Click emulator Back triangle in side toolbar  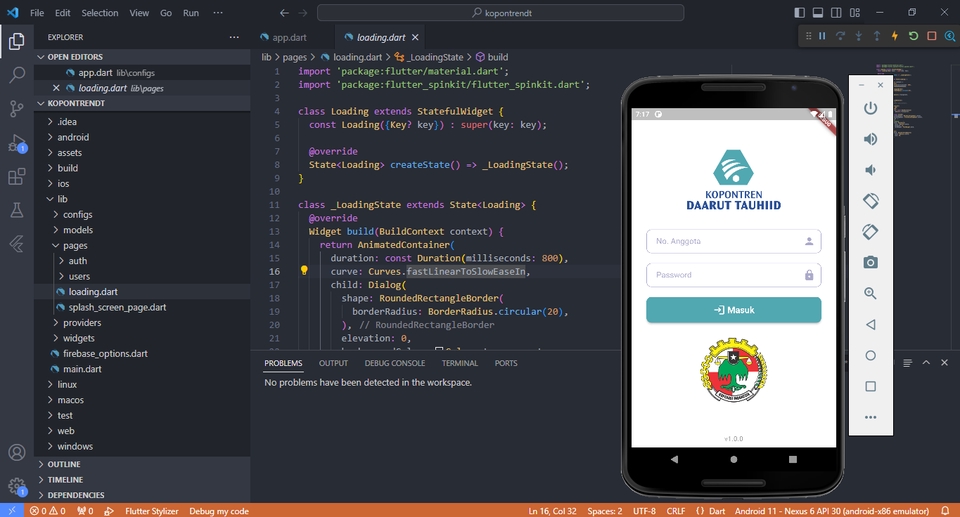pyautogui.click(x=870, y=324)
